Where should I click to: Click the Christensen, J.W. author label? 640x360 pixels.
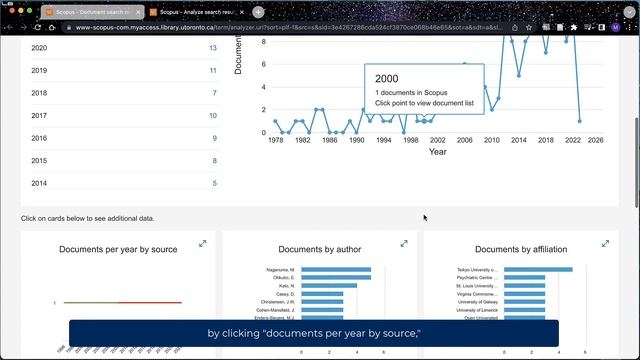click(278, 302)
